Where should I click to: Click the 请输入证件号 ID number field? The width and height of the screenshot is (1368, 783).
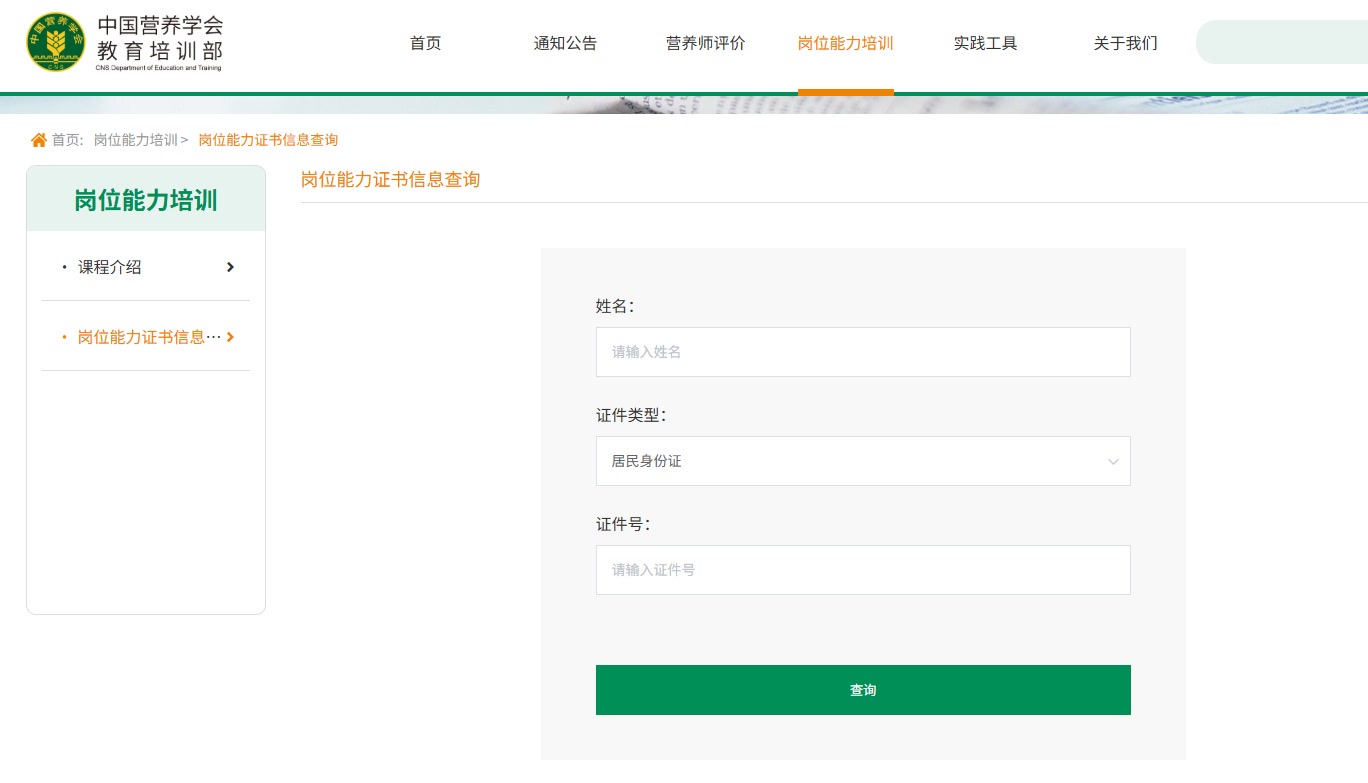[862, 570]
